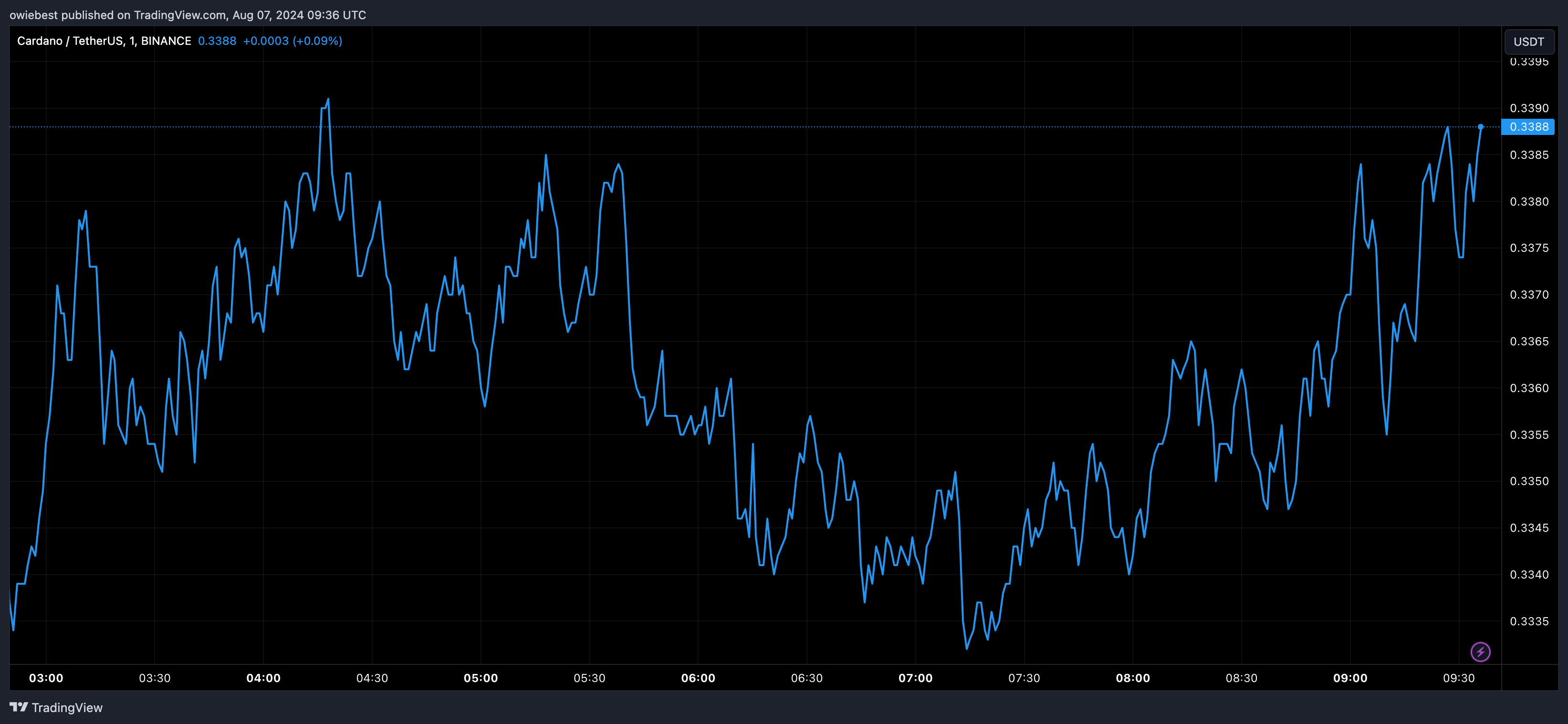Screen dimensions: 1568x724
Task: Click the 0.3350 price axis label
Action: click(1529, 481)
